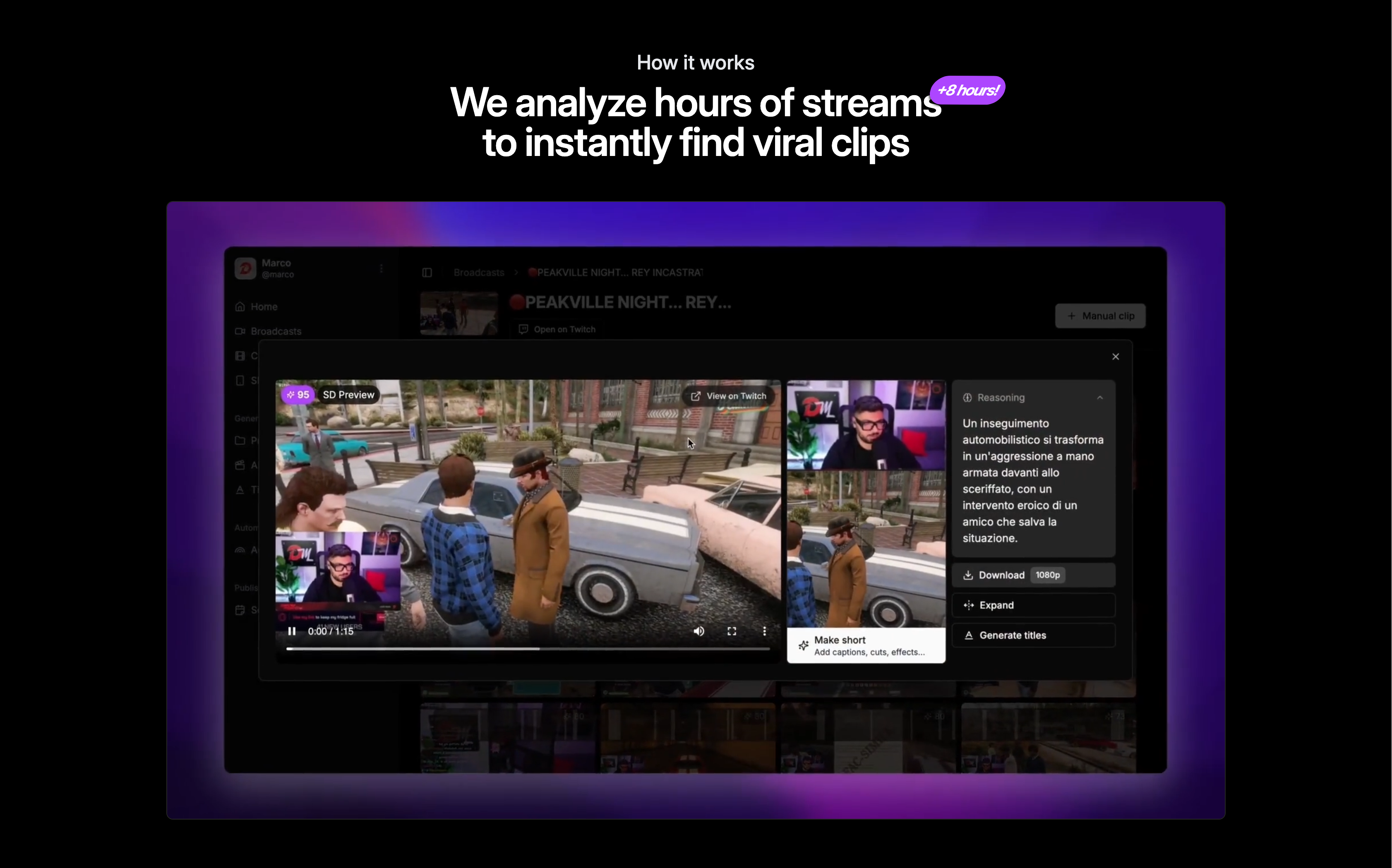Toggle fullscreen on the video player
Viewport: 1392px width, 868px height.
[x=732, y=631]
